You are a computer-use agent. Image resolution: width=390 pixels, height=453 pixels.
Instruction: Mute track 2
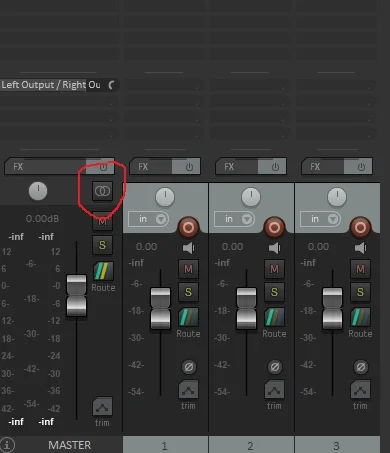pos(274,269)
